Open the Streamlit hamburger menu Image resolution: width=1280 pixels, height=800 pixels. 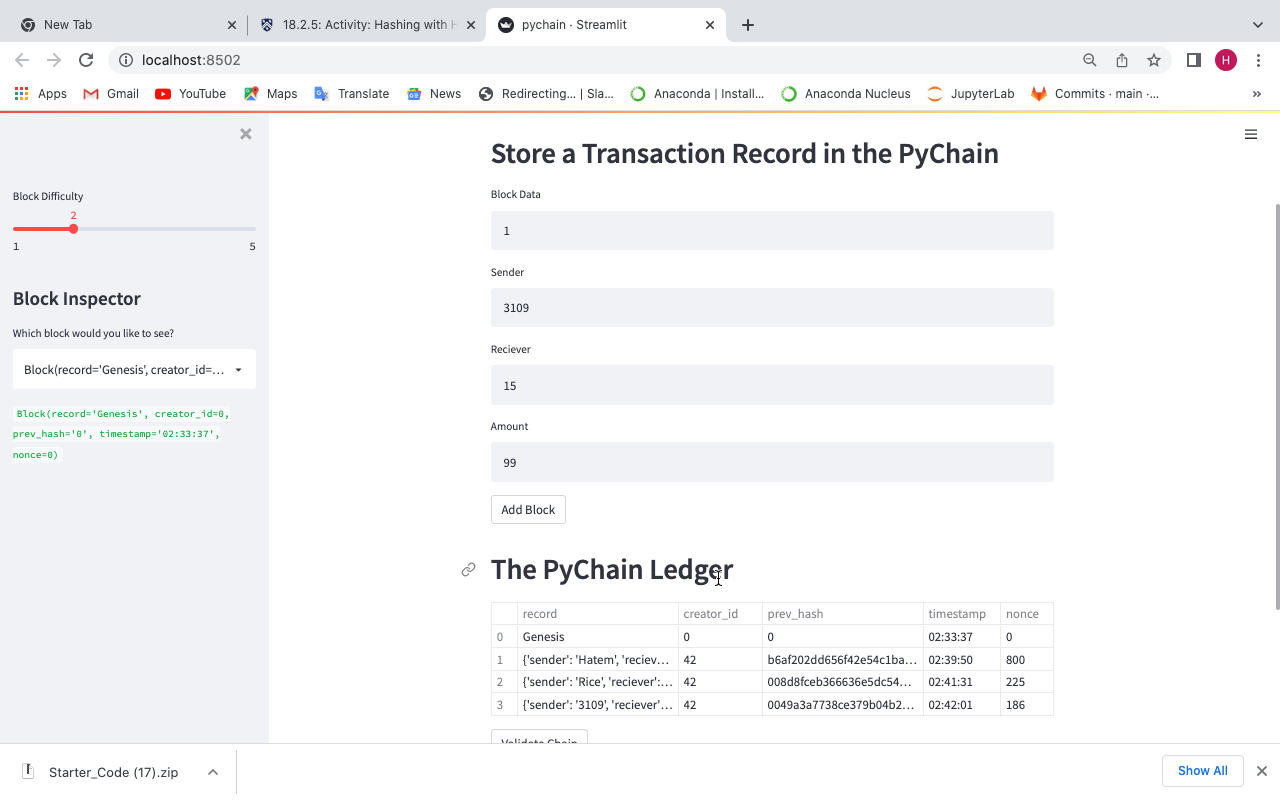coord(1250,134)
